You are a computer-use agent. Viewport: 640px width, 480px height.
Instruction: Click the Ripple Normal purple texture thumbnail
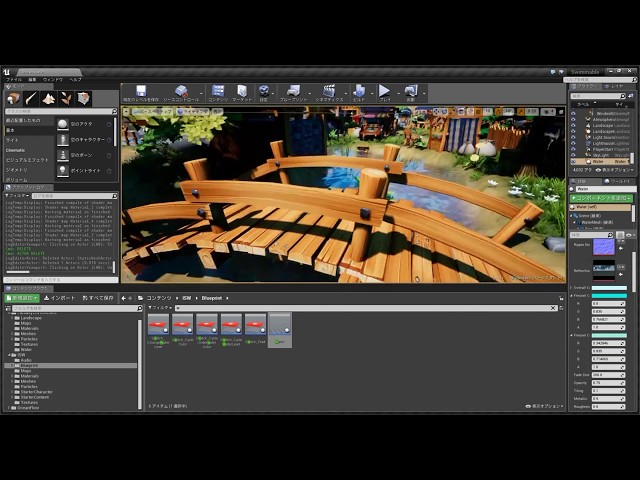[604, 247]
